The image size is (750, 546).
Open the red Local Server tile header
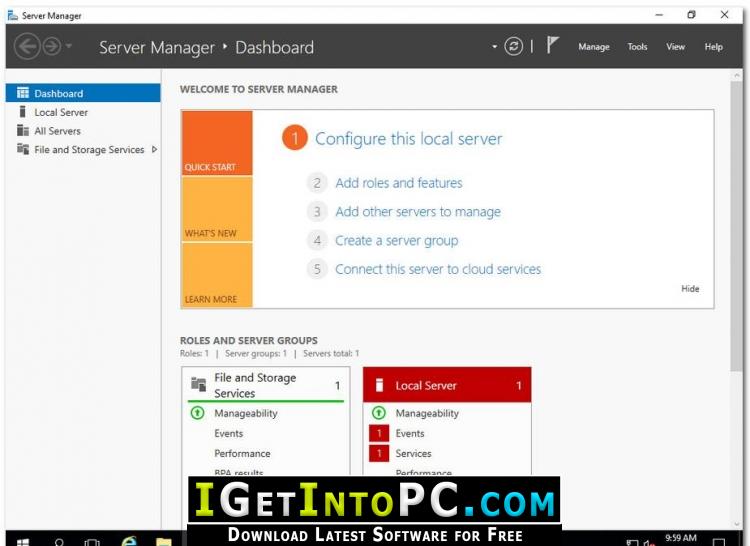click(x=447, y=385)
